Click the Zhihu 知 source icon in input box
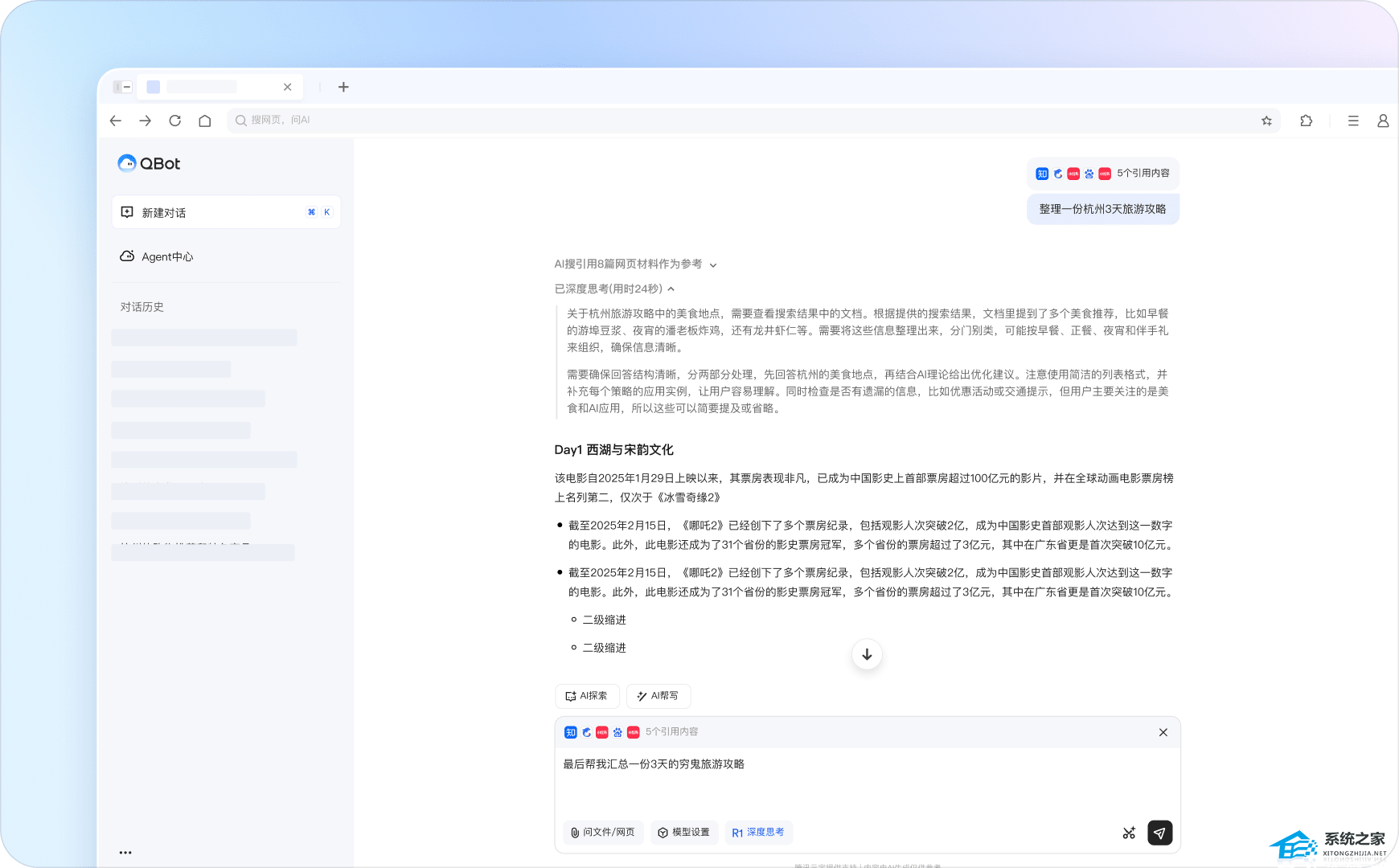Viewport: 1399px width, 868px height. [571, 732]
